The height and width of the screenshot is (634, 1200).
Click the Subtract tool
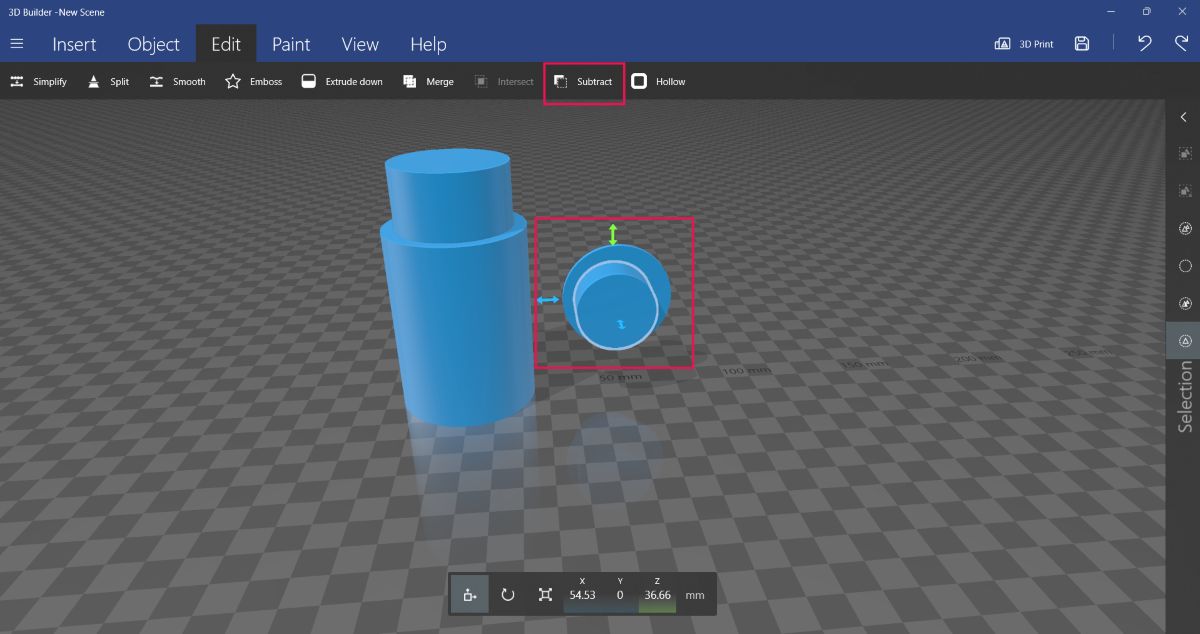pyautogui.click(x=583, y=81)
